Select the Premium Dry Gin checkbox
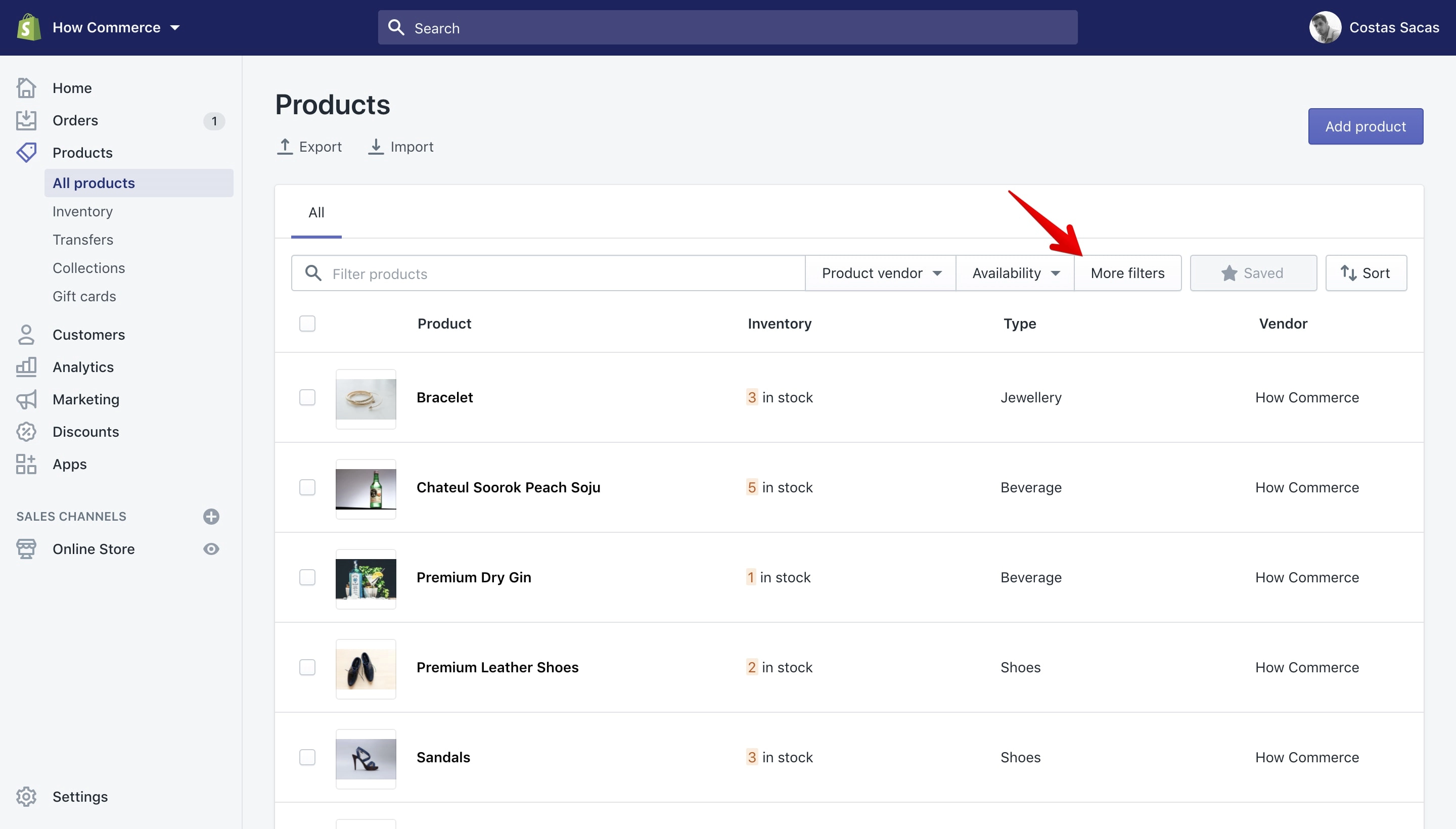The image size is (1456, 829). (307, 577)
